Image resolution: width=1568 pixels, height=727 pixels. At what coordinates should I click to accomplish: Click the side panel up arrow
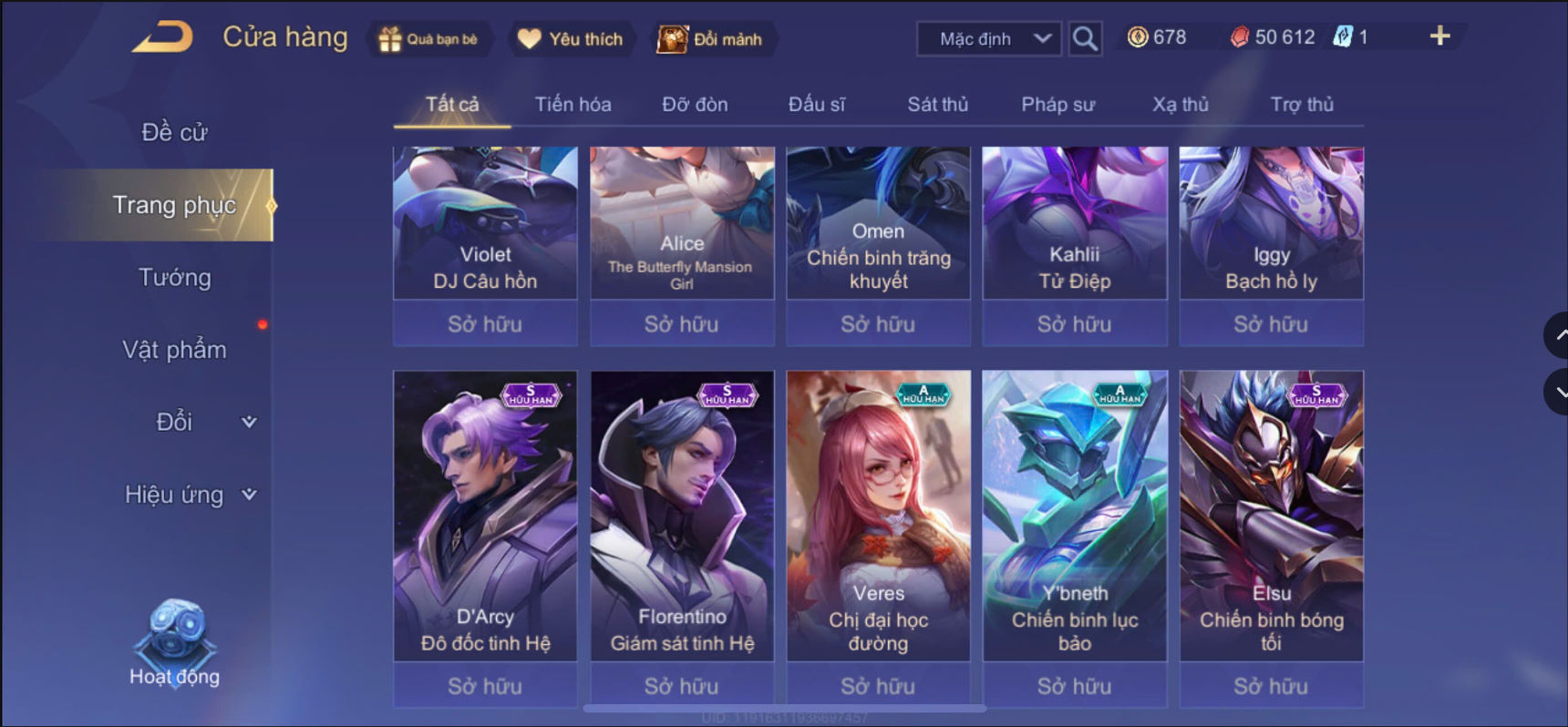(1557, 335)
